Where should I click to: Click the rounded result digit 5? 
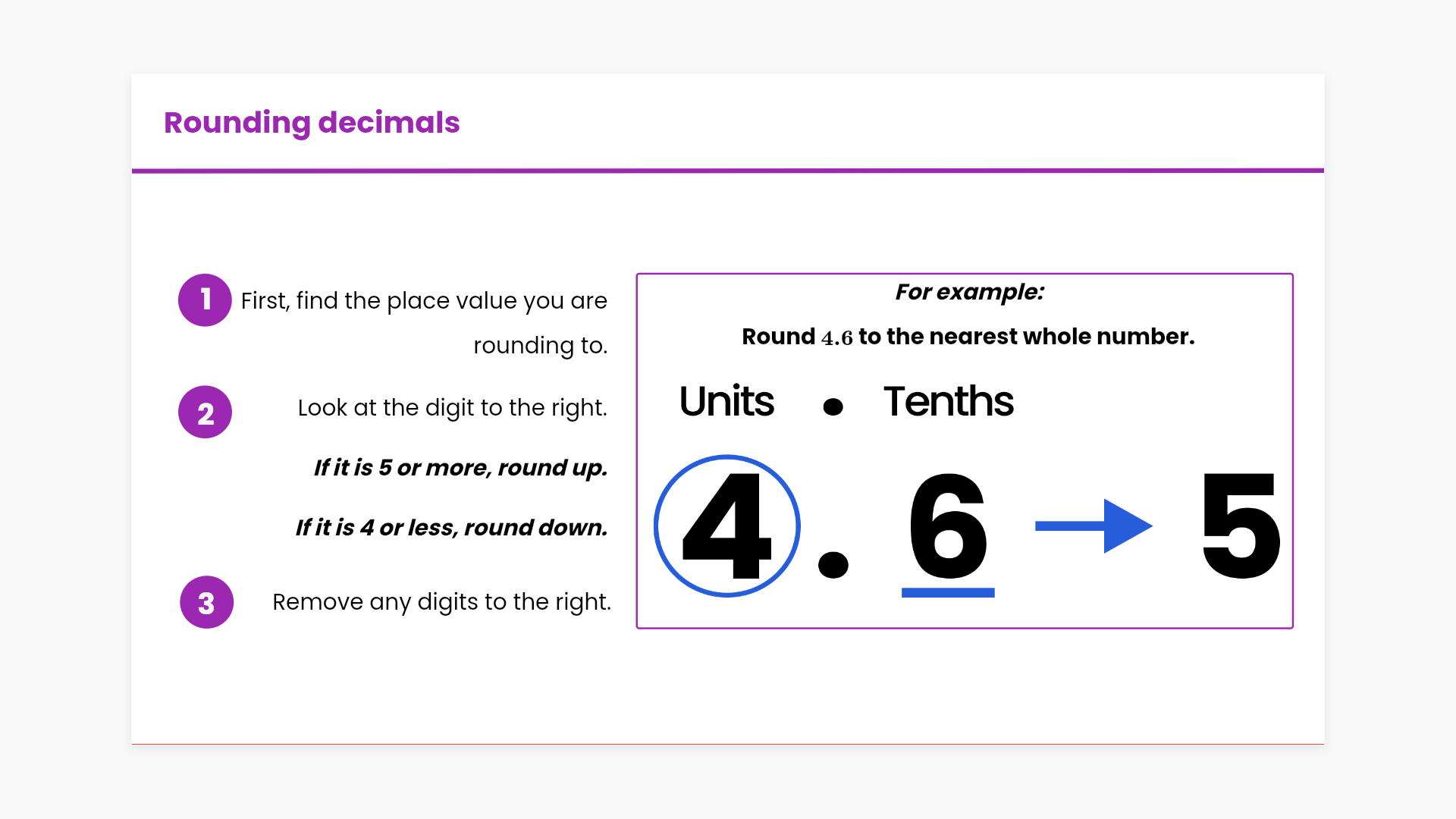click(1241, 526)
